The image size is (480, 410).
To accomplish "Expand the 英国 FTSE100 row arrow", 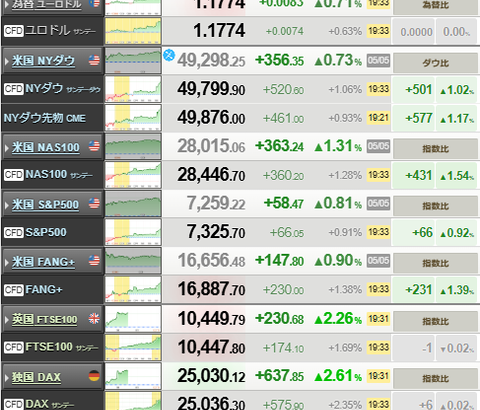I will point(7,320).
